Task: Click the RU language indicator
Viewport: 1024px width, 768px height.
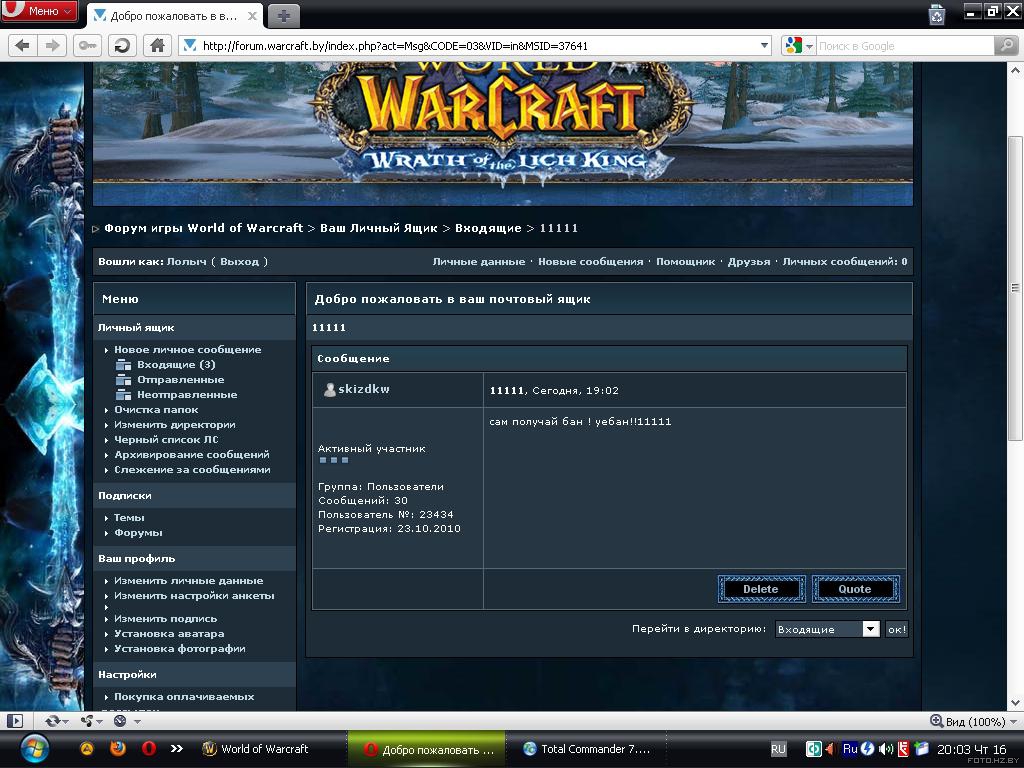Action: [x=778, y=749]
